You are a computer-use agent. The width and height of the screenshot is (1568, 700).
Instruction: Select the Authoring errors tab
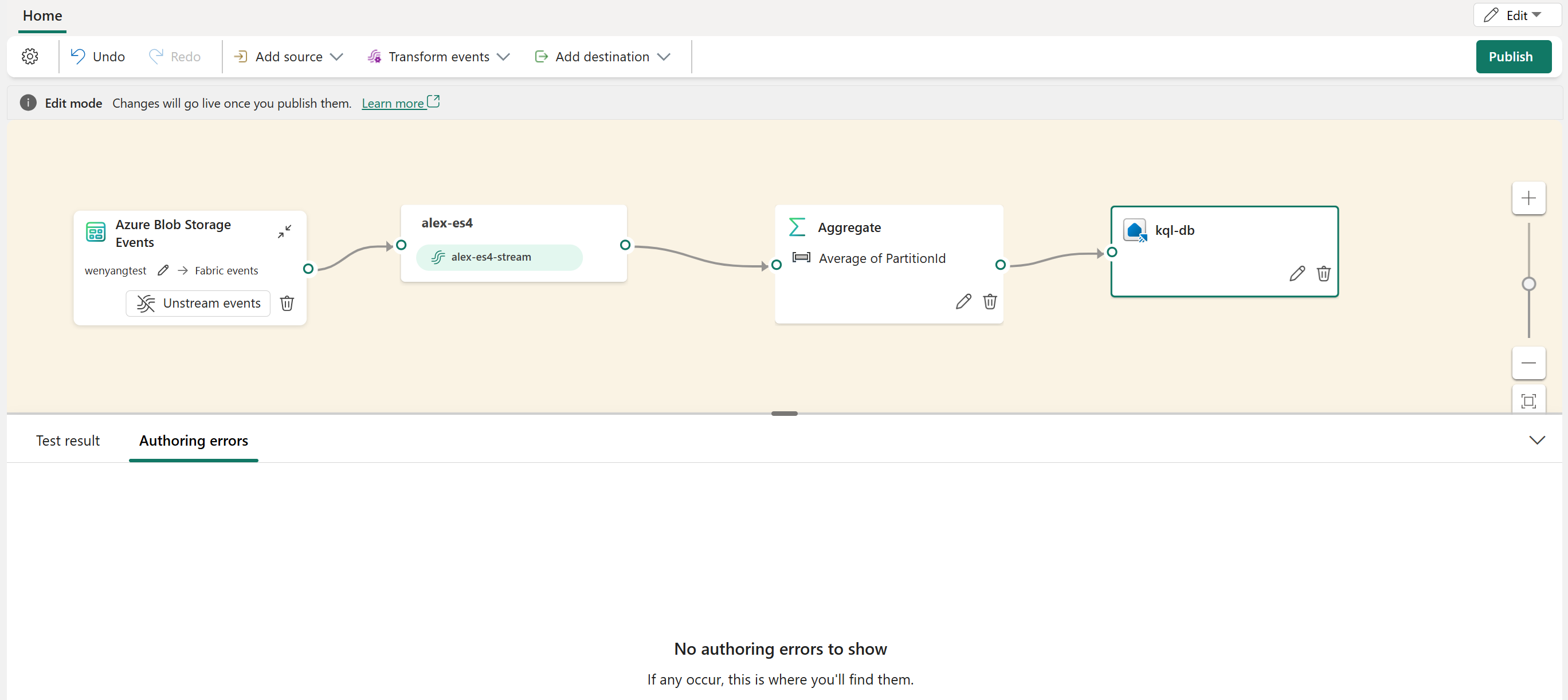click(x=193, y=441)
